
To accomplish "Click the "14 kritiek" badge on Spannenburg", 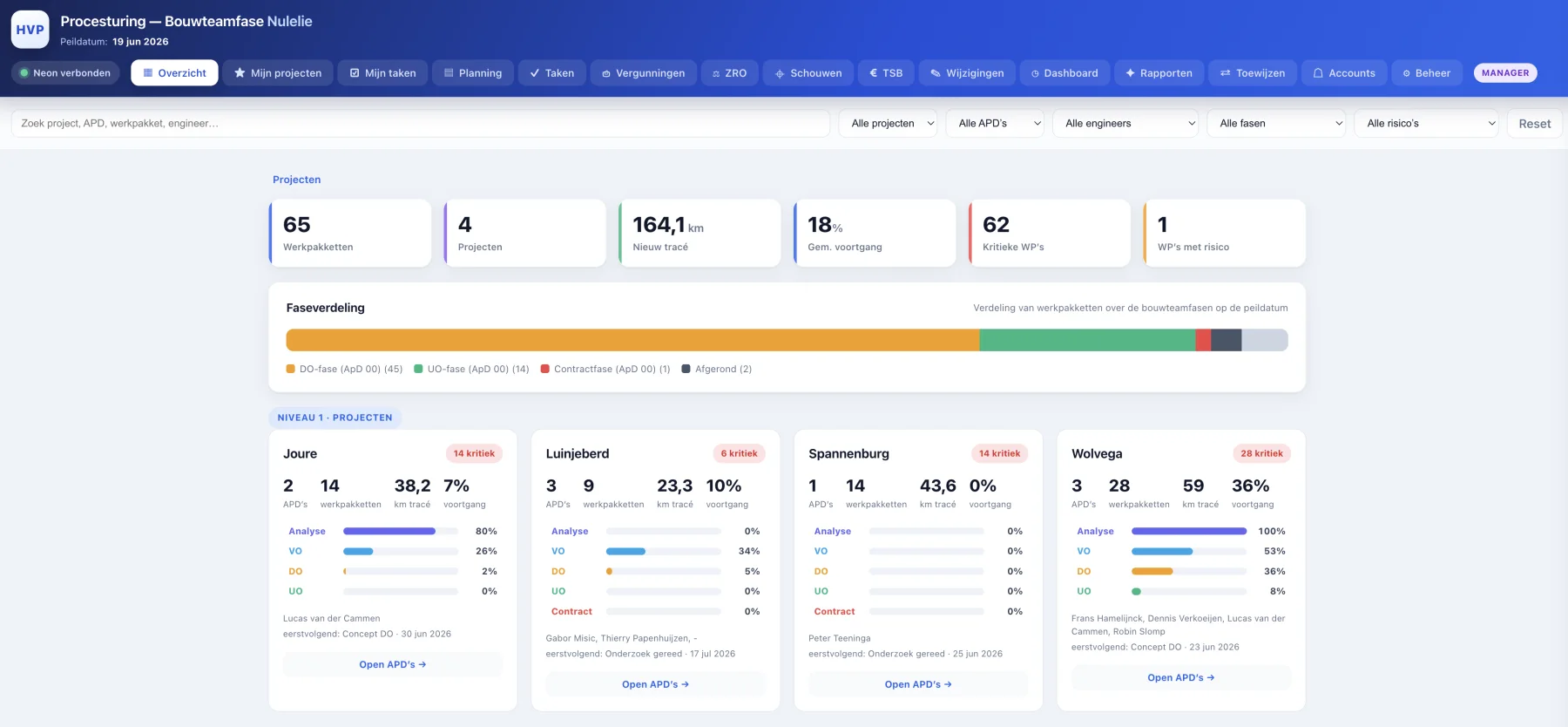I will click(999, 453).
